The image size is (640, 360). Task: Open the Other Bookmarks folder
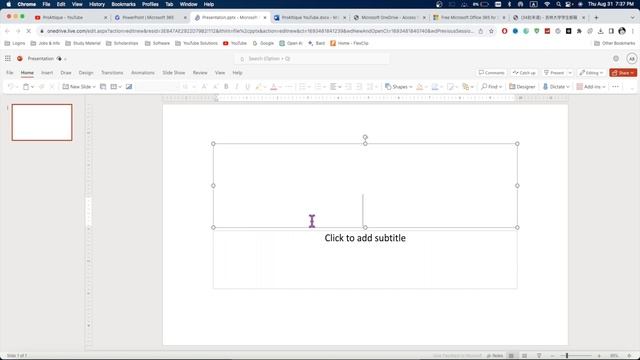[615, 43]
